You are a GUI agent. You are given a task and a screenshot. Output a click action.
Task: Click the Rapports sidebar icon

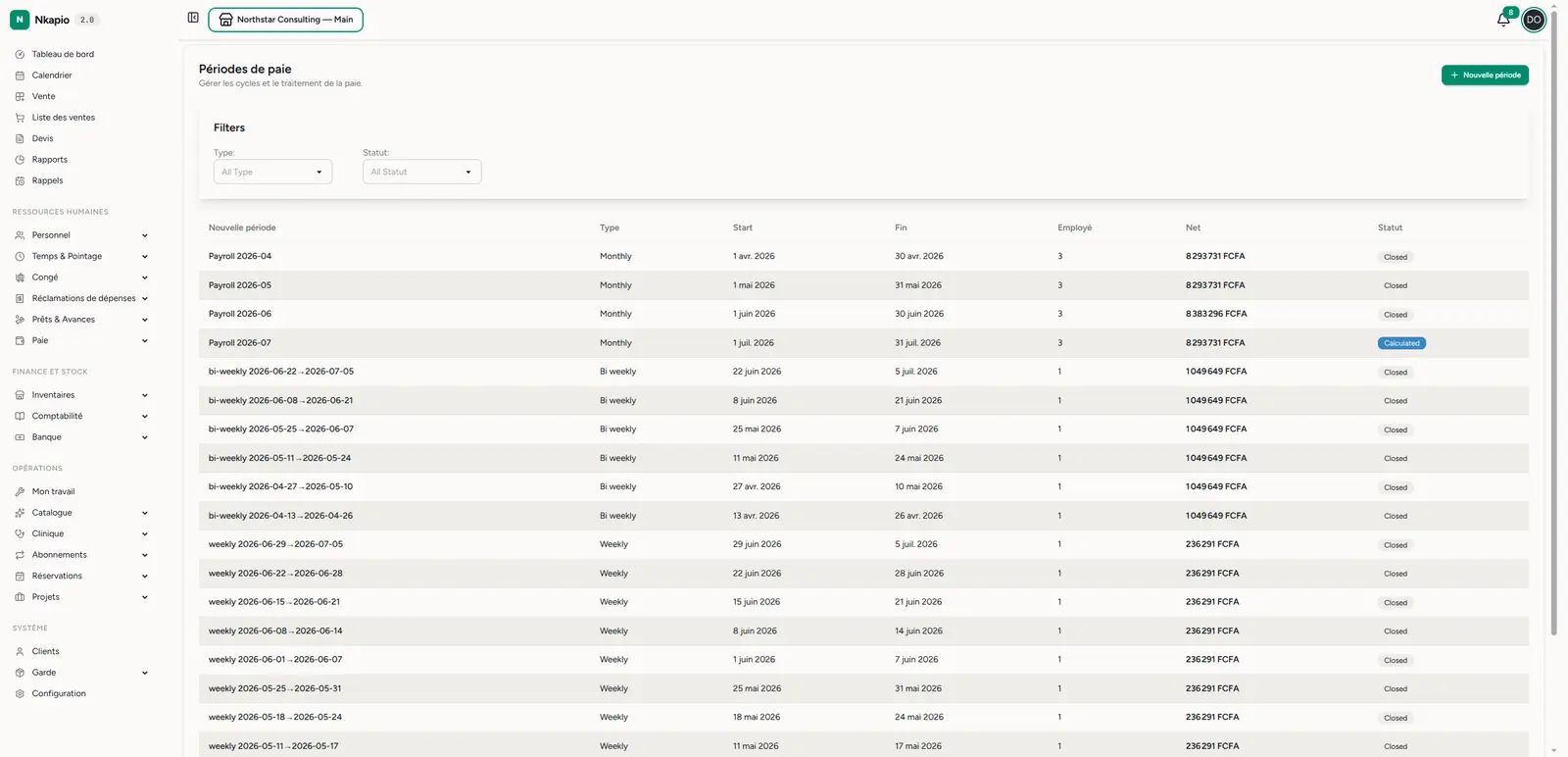[20, 160]
